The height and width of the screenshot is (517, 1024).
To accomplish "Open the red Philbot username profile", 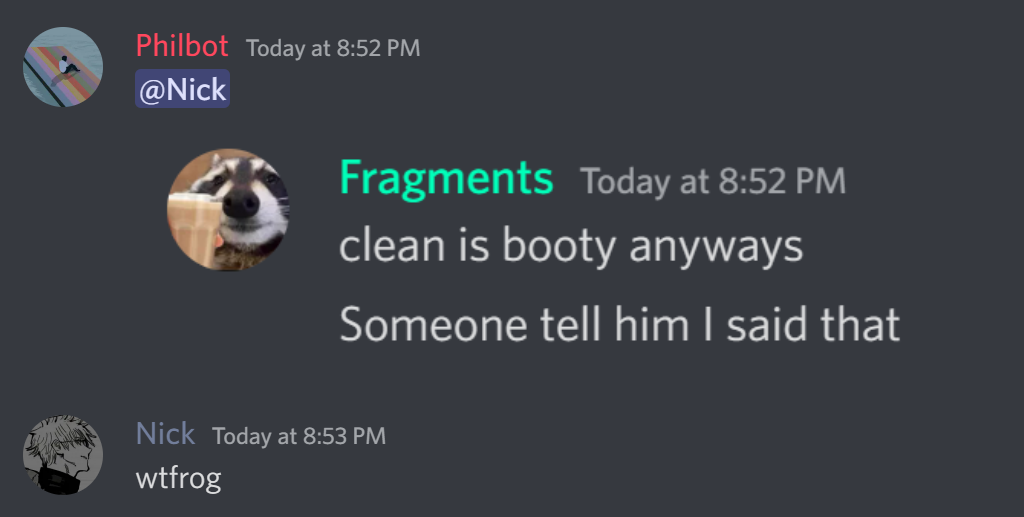I will coord(182,46).
